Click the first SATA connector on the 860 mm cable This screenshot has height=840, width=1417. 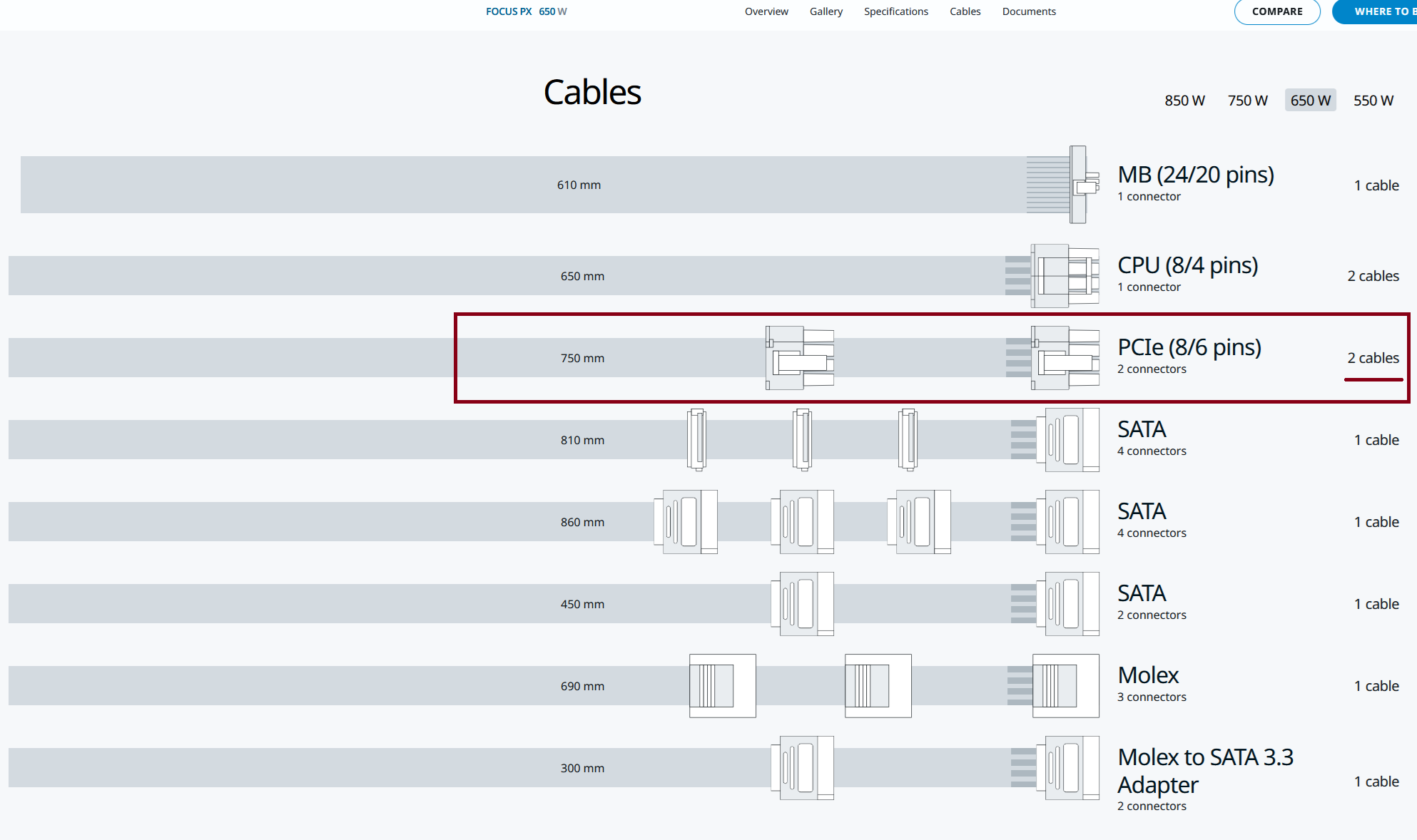click(686, 522)
